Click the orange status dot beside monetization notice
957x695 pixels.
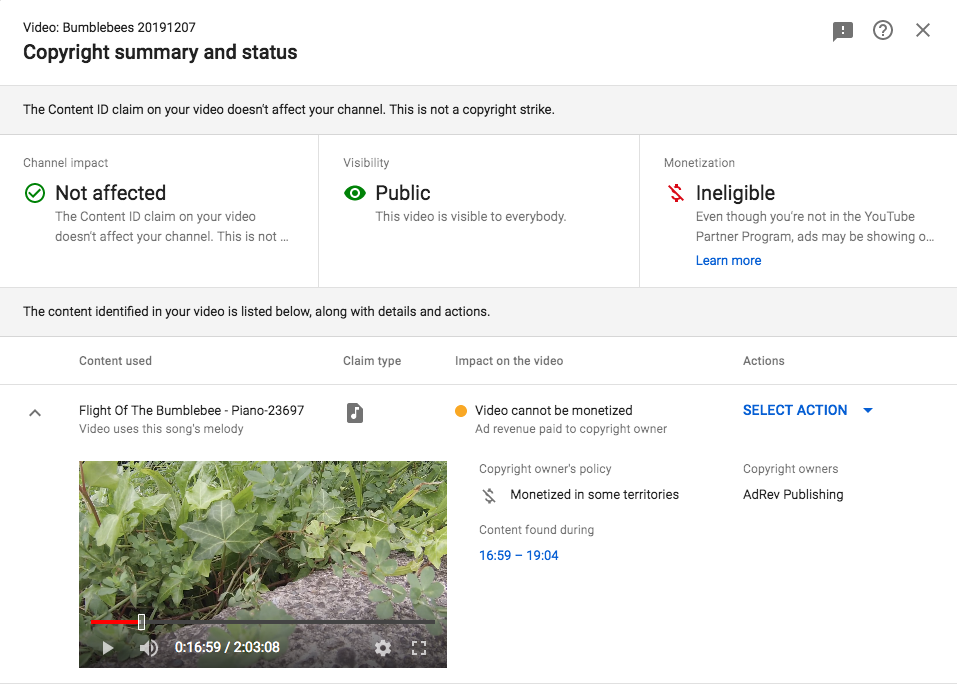(461, 411)
